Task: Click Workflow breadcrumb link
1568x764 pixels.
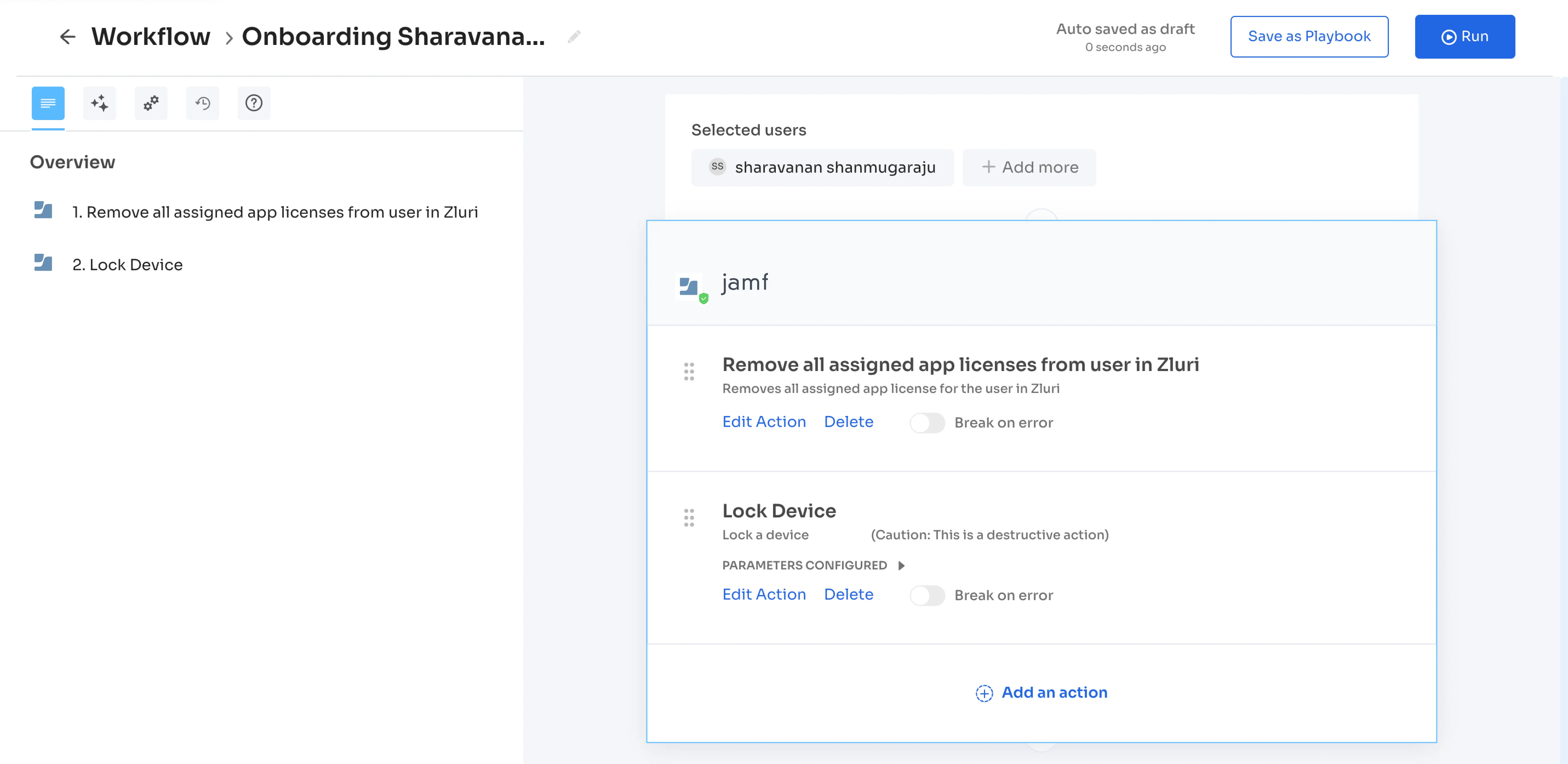Action: point(151,36)
